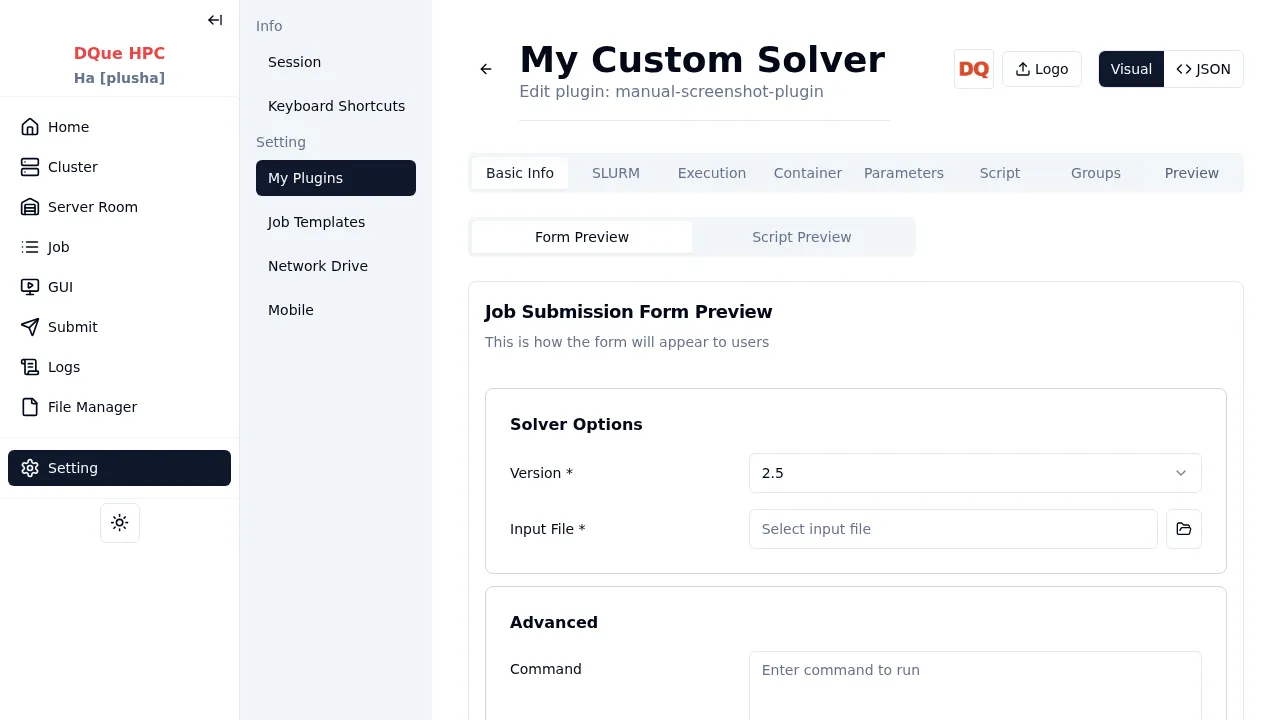1280x720 pixels.
Task: Open the GUI section in sidebar
Action: click(60, 287)
